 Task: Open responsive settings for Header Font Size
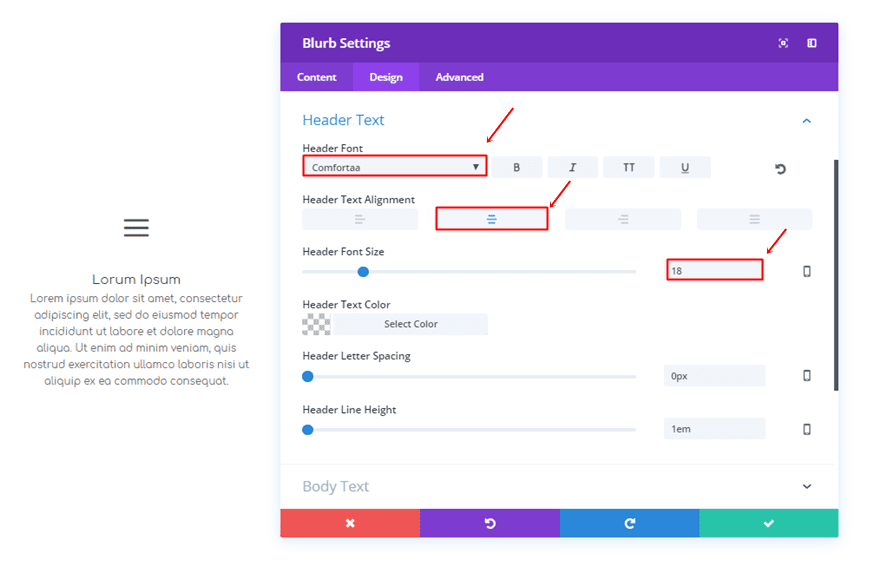[x=807, y=271]
